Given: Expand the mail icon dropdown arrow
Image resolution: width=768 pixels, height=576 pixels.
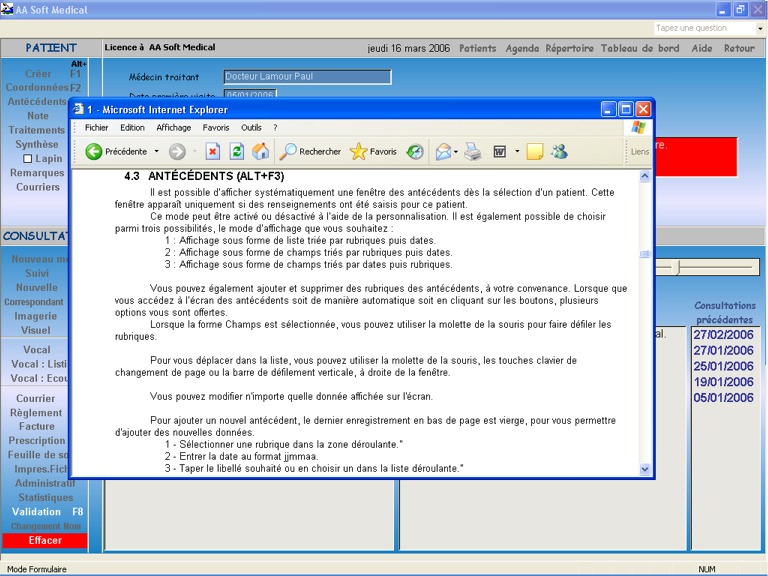Looking at the screenshot, I should point(456,152).
